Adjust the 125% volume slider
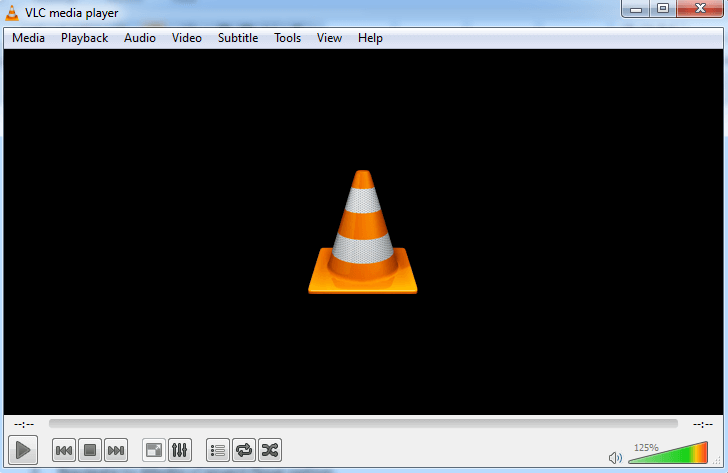Image resolution: width=728 pixels, height=473 pixels. 668,453
